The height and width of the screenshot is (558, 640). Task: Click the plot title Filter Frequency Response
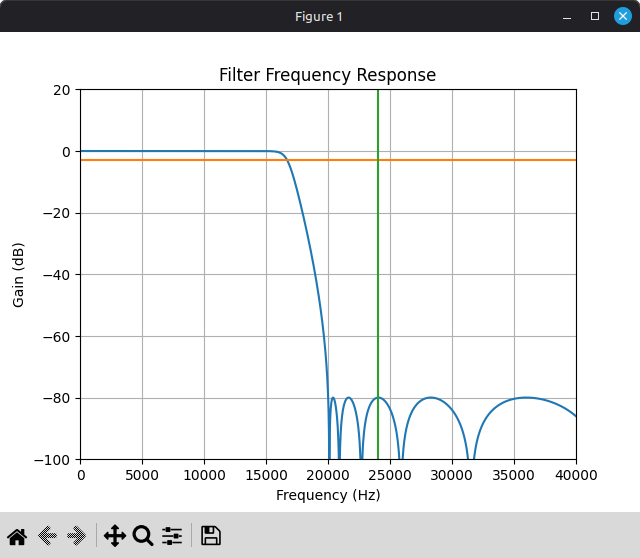(x=327, y=76)
